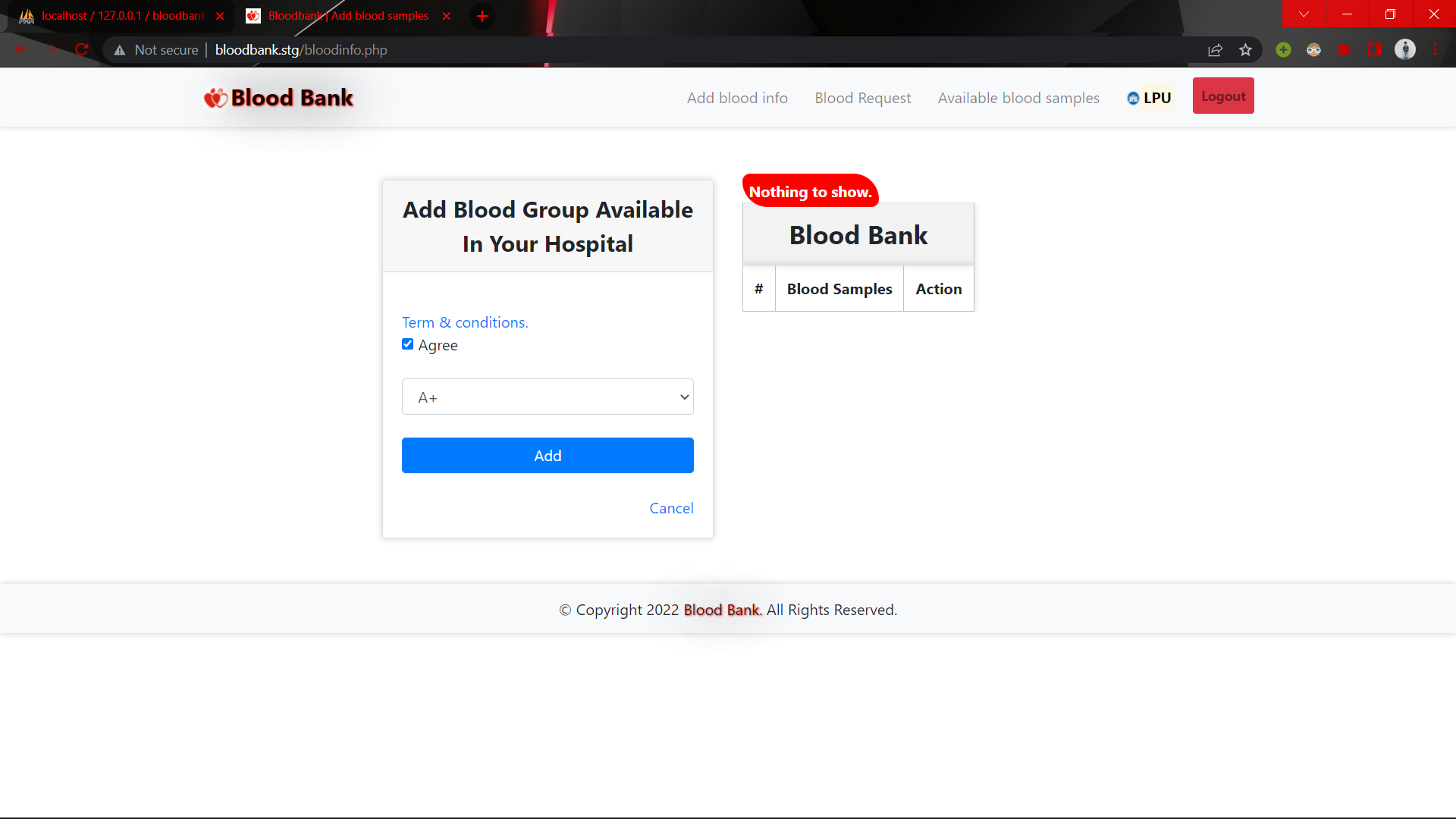Click the red square extension icon
The width and height of the screenshot is (1456, 819).
(x=1374, y=50)
